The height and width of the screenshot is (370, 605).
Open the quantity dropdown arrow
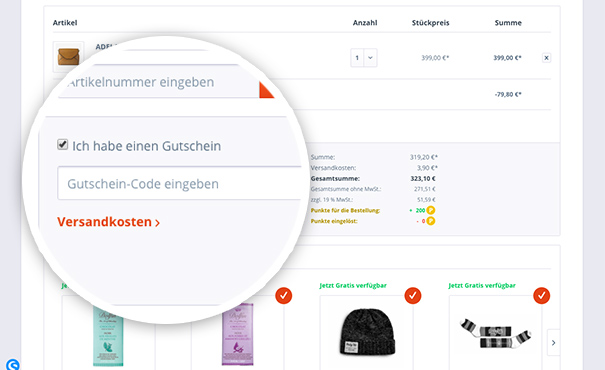(x=370, y=58)
